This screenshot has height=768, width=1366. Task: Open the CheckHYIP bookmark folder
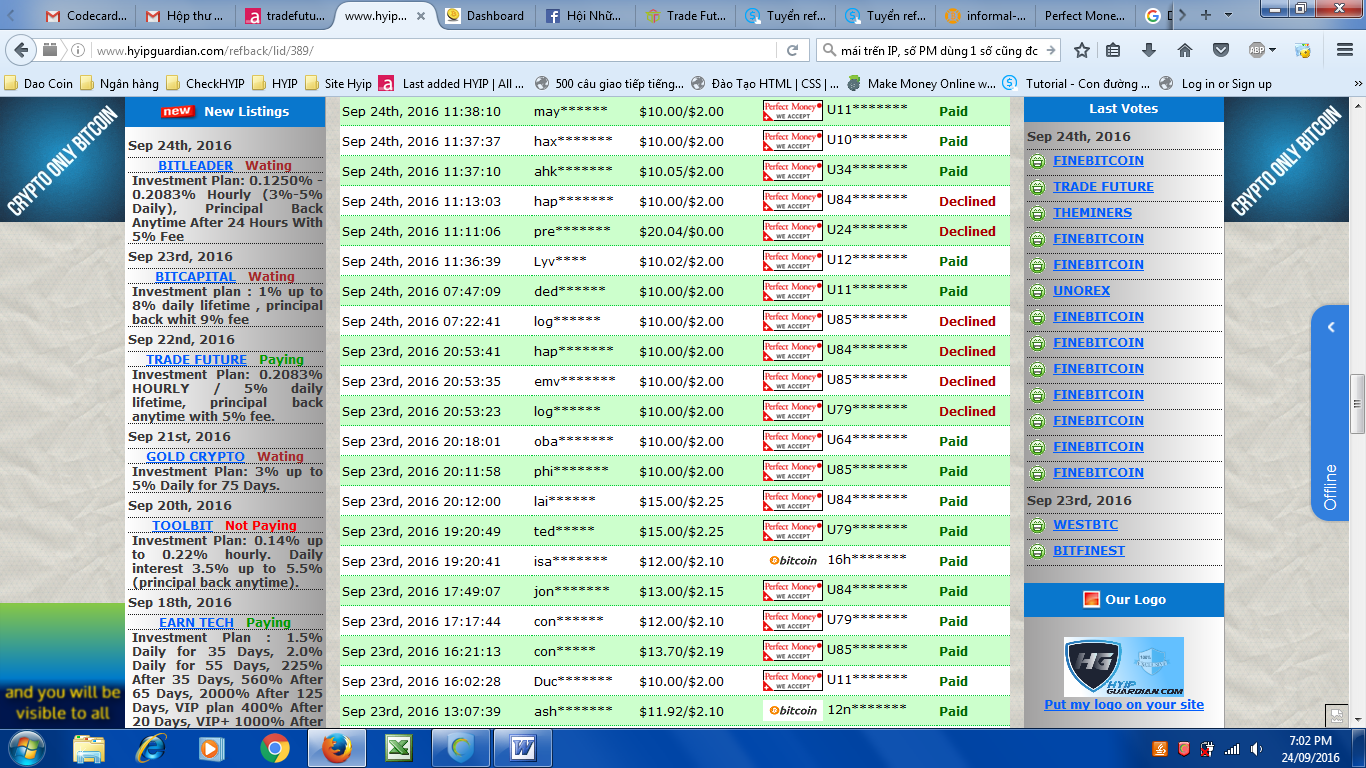point(206,84)
